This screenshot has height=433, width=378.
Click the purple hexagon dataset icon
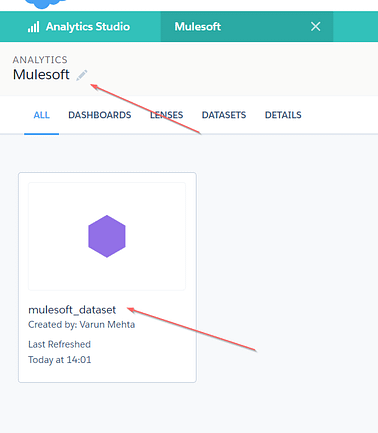click(x=107, y=236)
